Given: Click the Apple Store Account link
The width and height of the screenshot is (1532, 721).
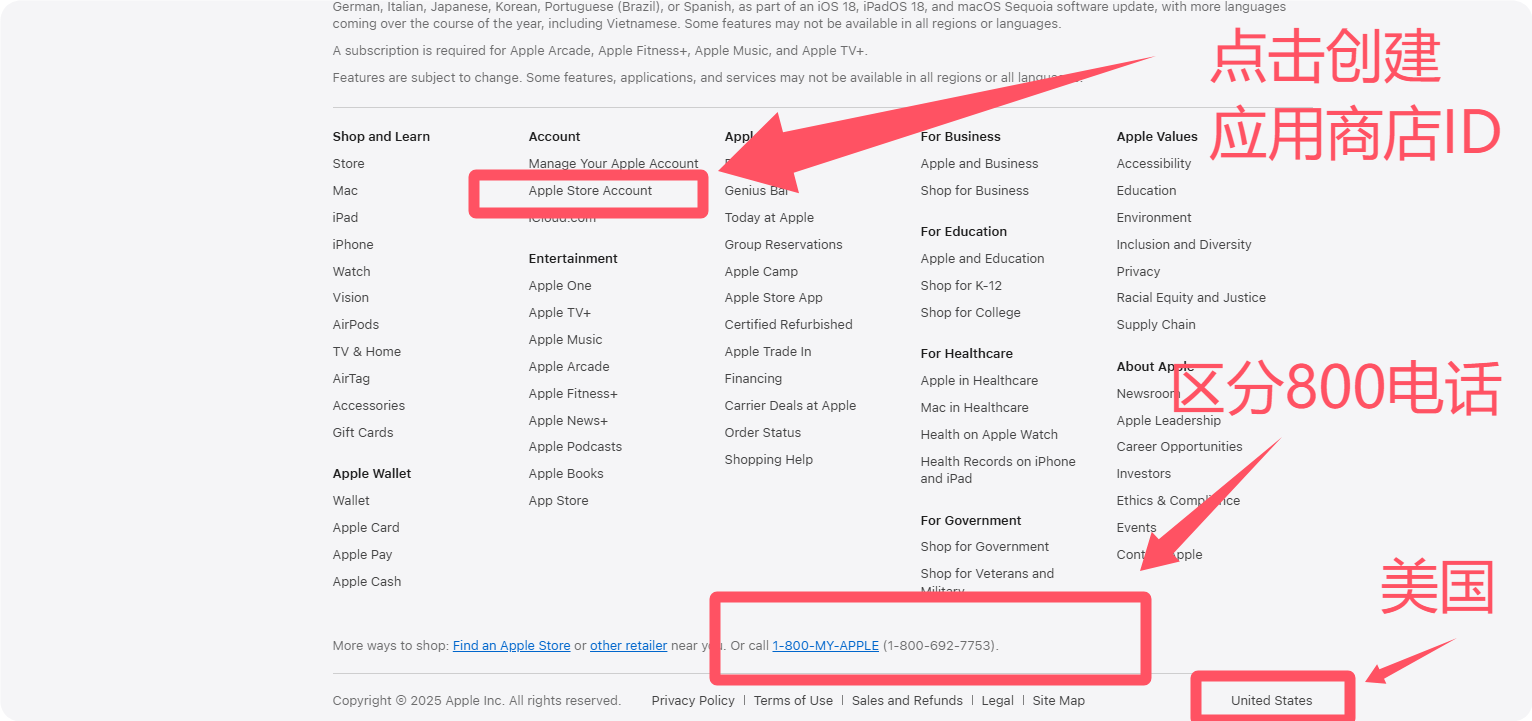Looking at the screenshot, I should [590, 191].
